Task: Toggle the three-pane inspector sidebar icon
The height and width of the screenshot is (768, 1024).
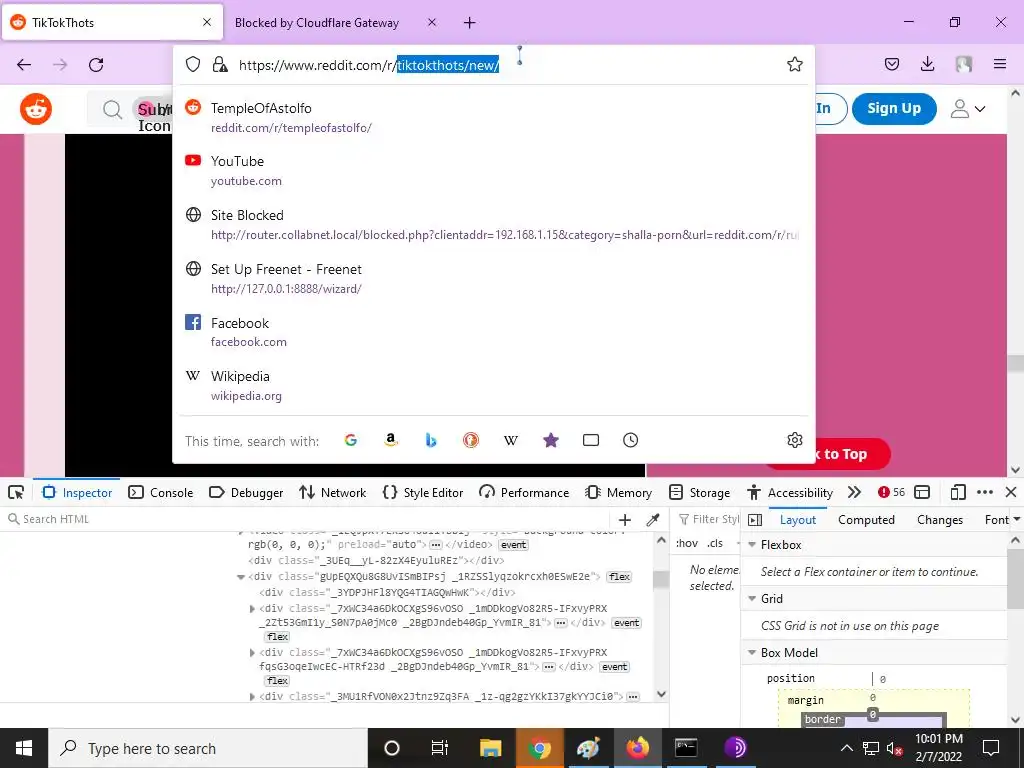Action: click(755, 520)
